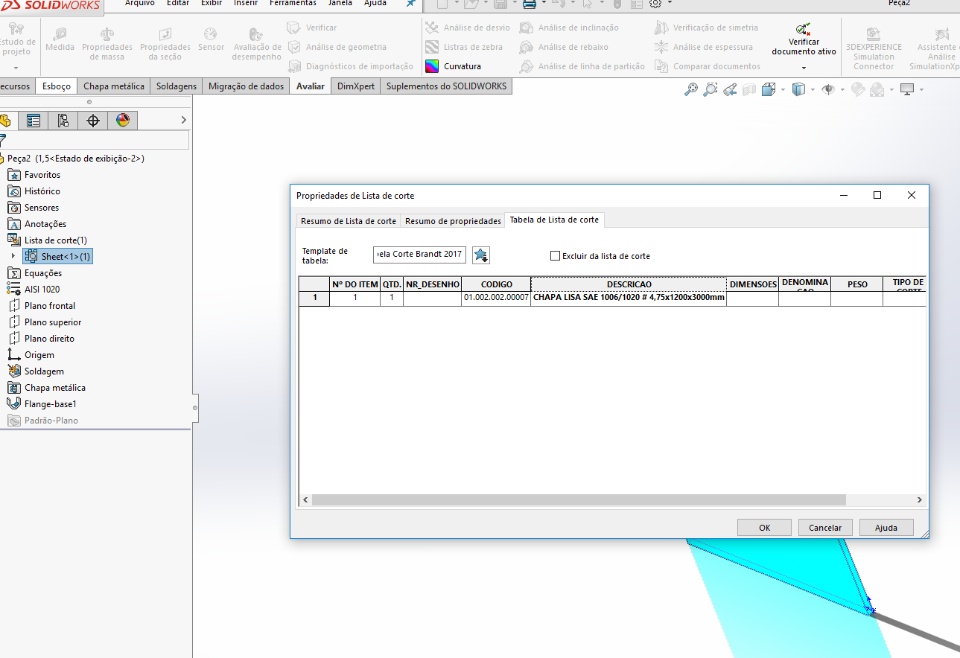960x658 pixels.
Task: Click the Análise de inclinação icon
Action: tap(527, 28)
